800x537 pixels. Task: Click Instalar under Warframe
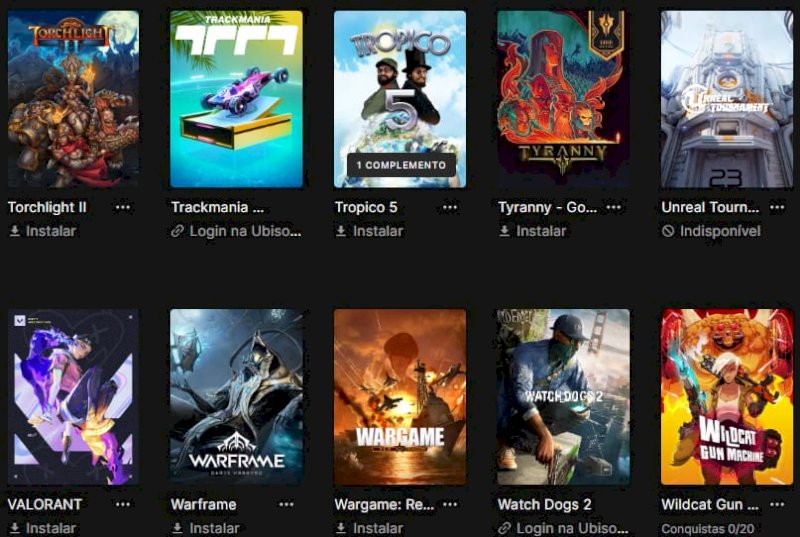tap(206, 528)
